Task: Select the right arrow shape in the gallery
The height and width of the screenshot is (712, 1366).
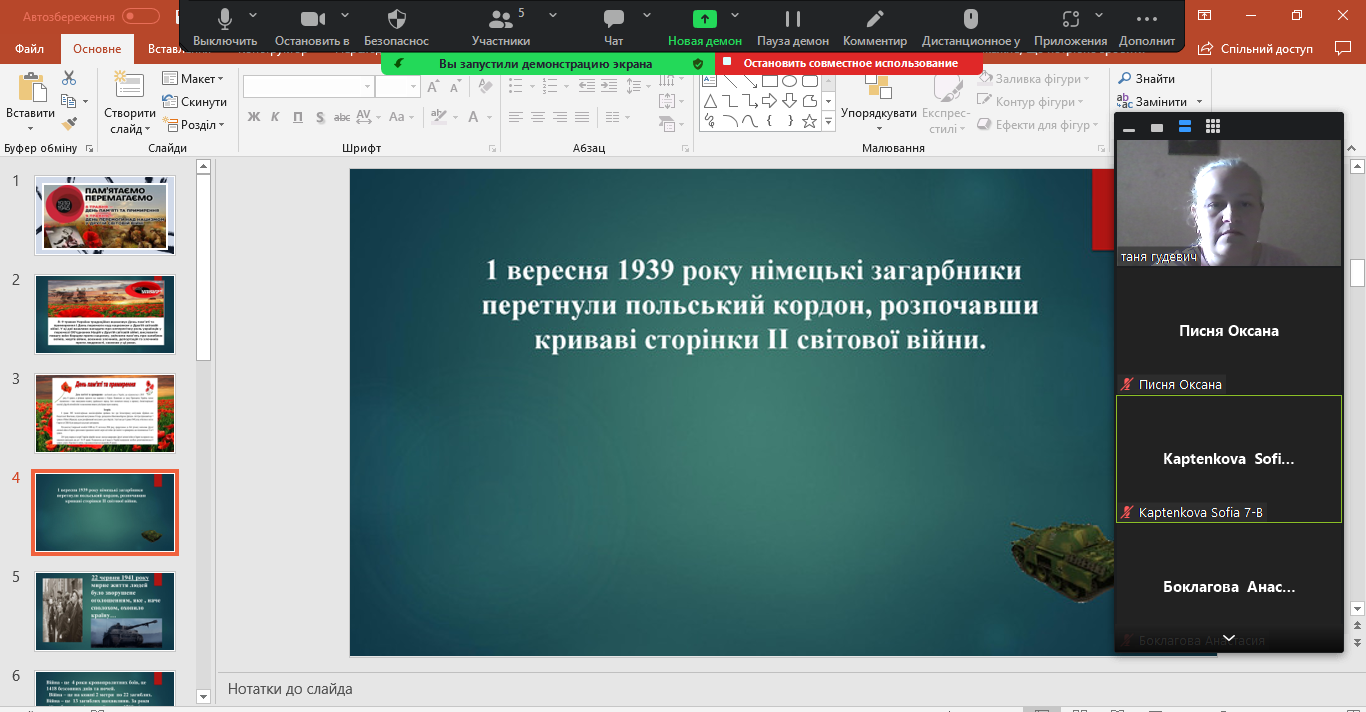Action: 769,101
